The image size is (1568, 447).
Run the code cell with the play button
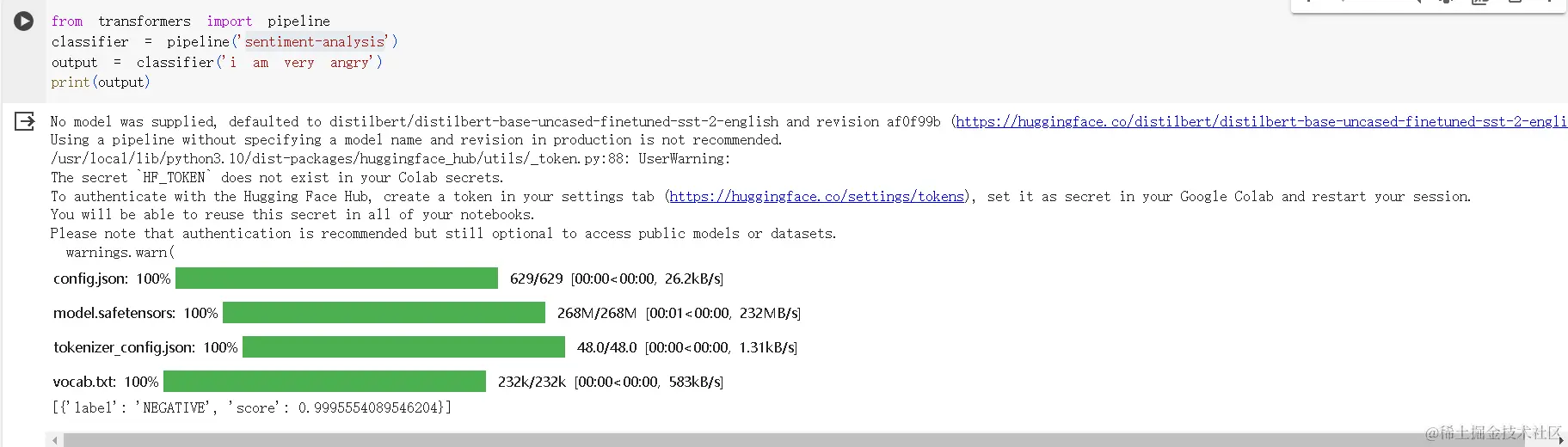coord(23,21)
